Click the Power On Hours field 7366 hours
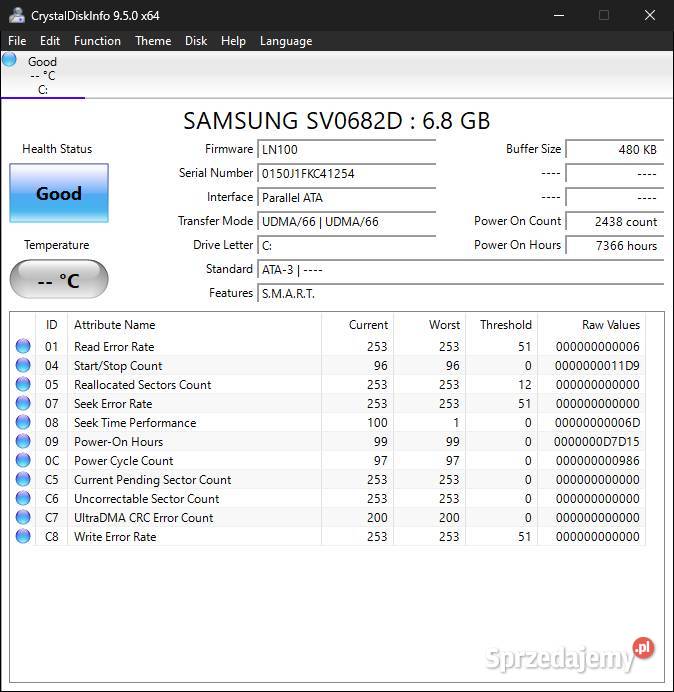The height and width of the screenshot is (692, 674). tap(614, 245)
